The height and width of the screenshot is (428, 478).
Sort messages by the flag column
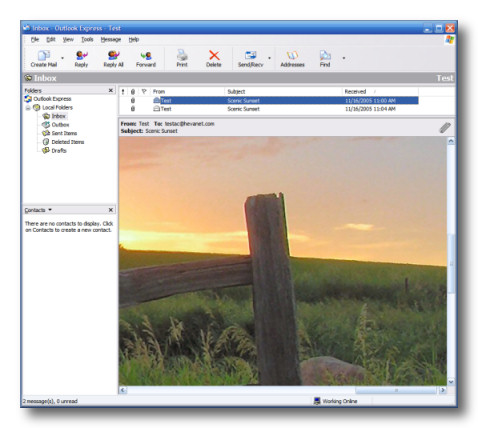click(x=144, y=91)
